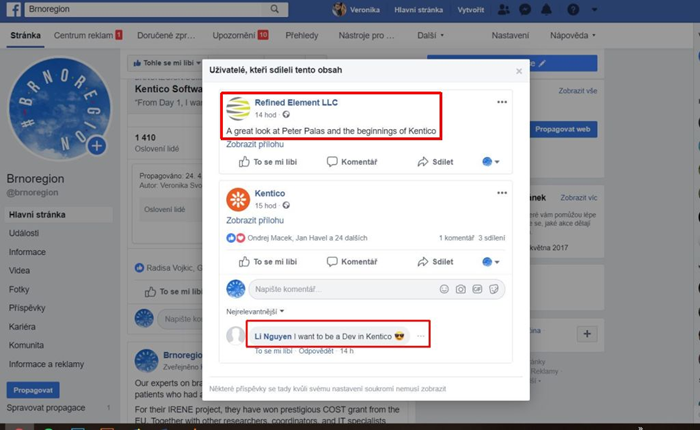This screenshot has height=430, width=700.
Task: Open Kariéra in left sidebar
Action: click(x=22, y=326)
